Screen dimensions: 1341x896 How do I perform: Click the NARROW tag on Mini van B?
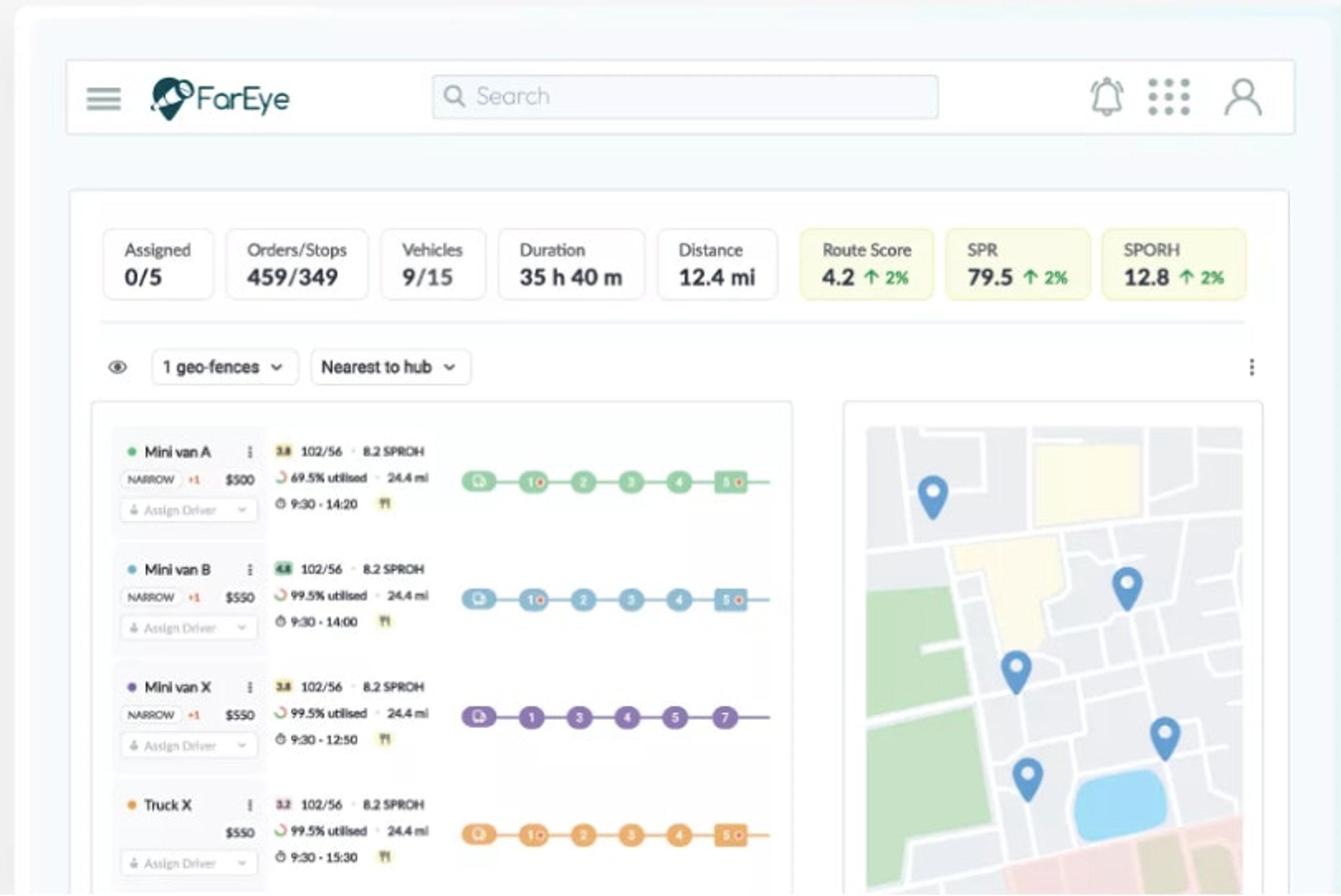(x=150, y=598)
